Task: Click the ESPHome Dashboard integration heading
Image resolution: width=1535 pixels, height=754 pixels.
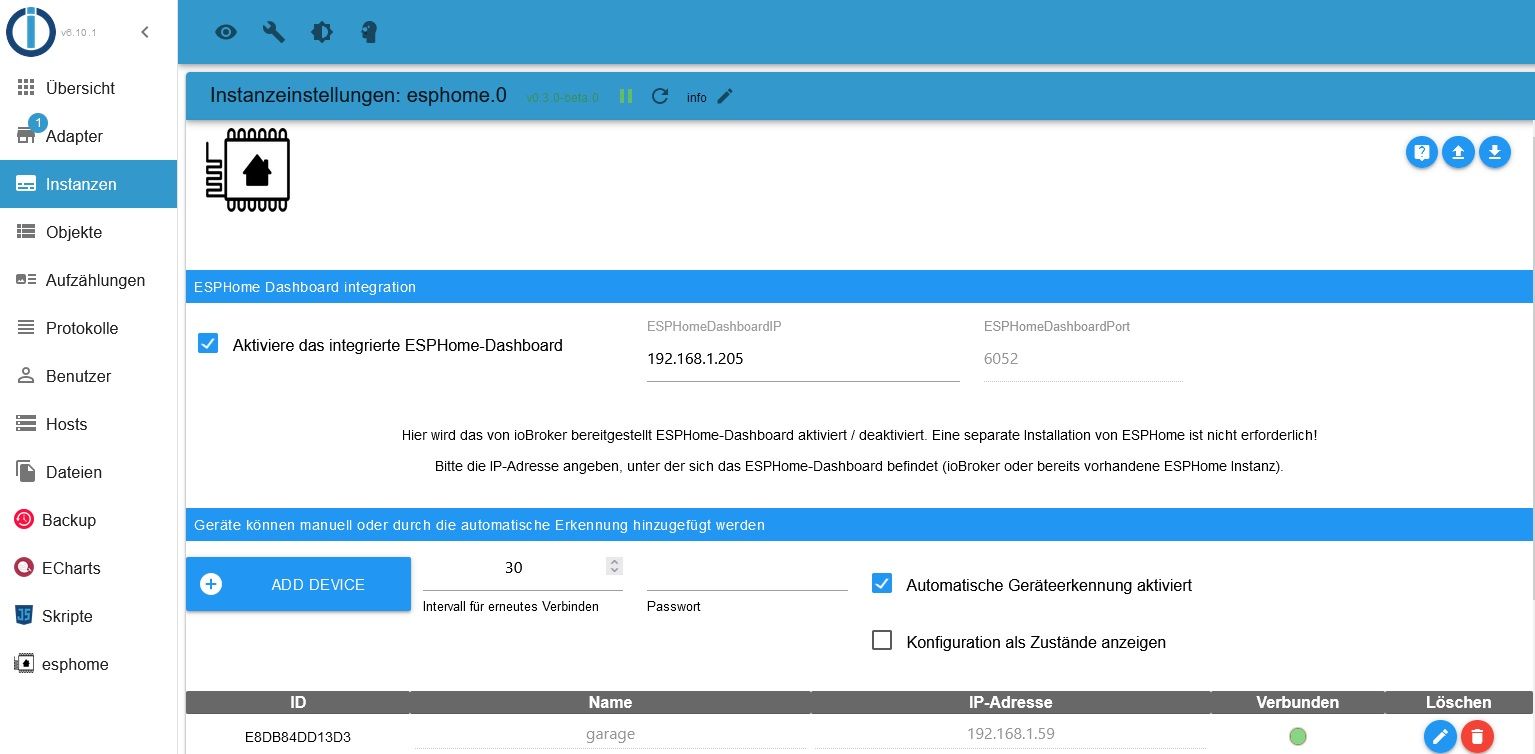Action: [x=305, y=287]
